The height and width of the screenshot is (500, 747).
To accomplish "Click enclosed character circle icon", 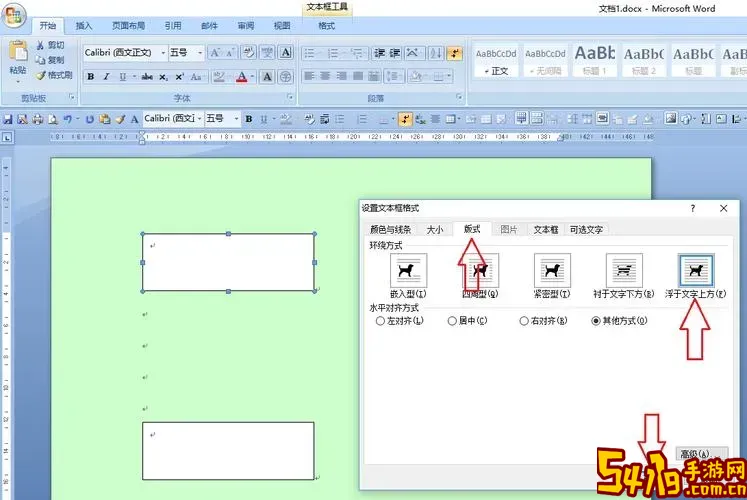I will tap(285, 77).
